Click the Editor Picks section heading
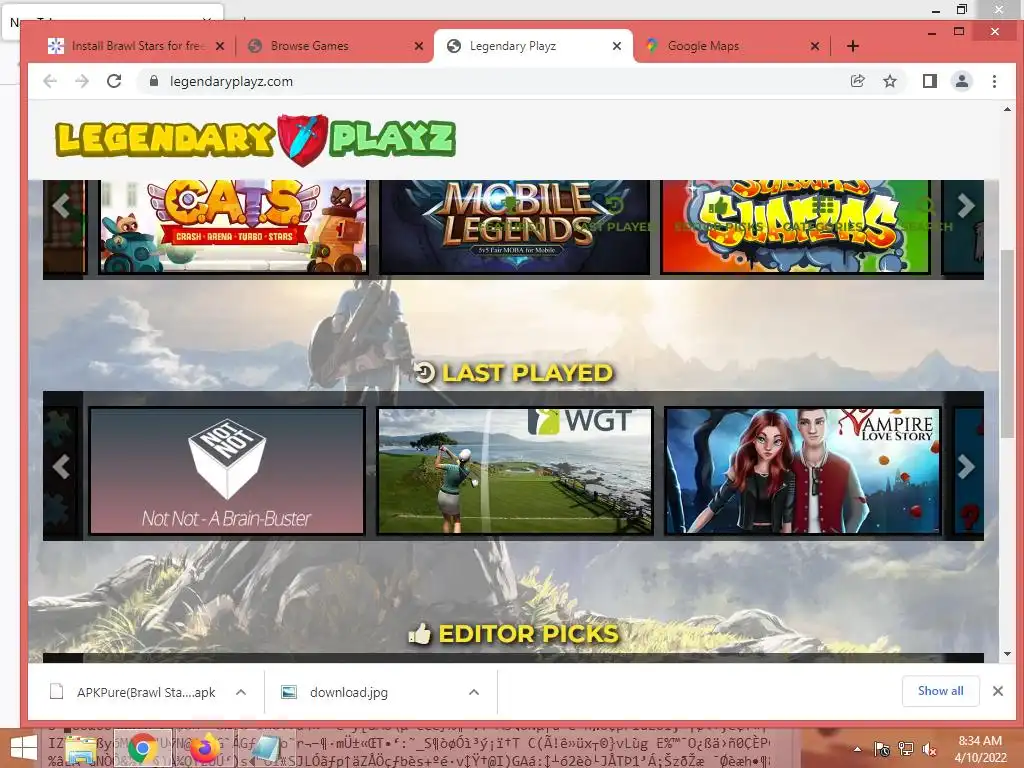The image size is (1024, 768). [528, 634]
